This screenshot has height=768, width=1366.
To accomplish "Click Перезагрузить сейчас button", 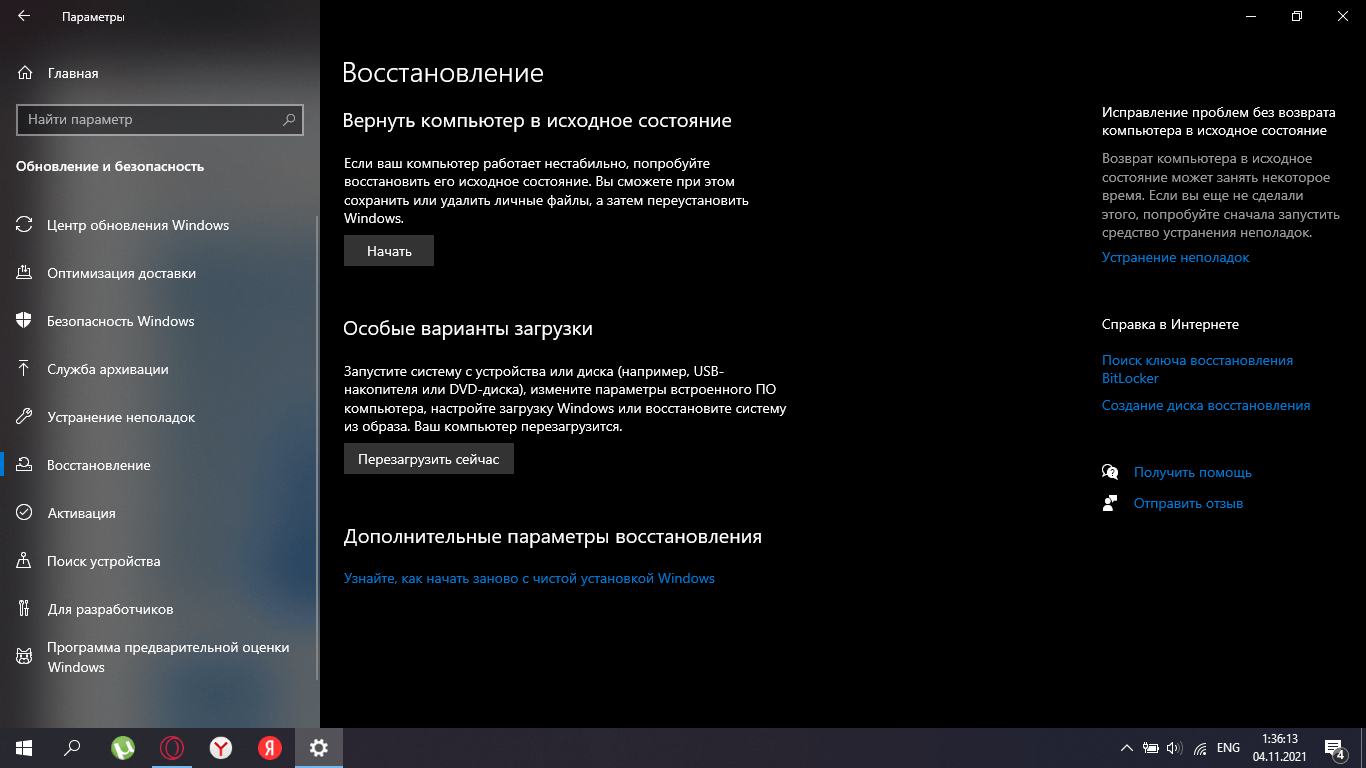I will click(429, 459).
